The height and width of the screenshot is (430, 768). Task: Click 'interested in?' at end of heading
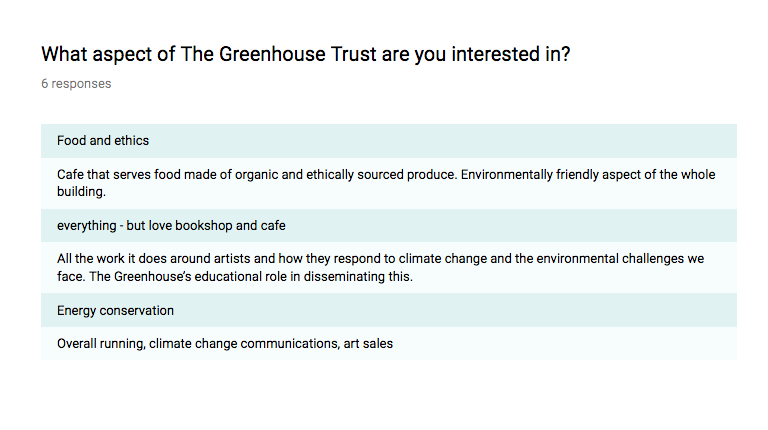511,54
